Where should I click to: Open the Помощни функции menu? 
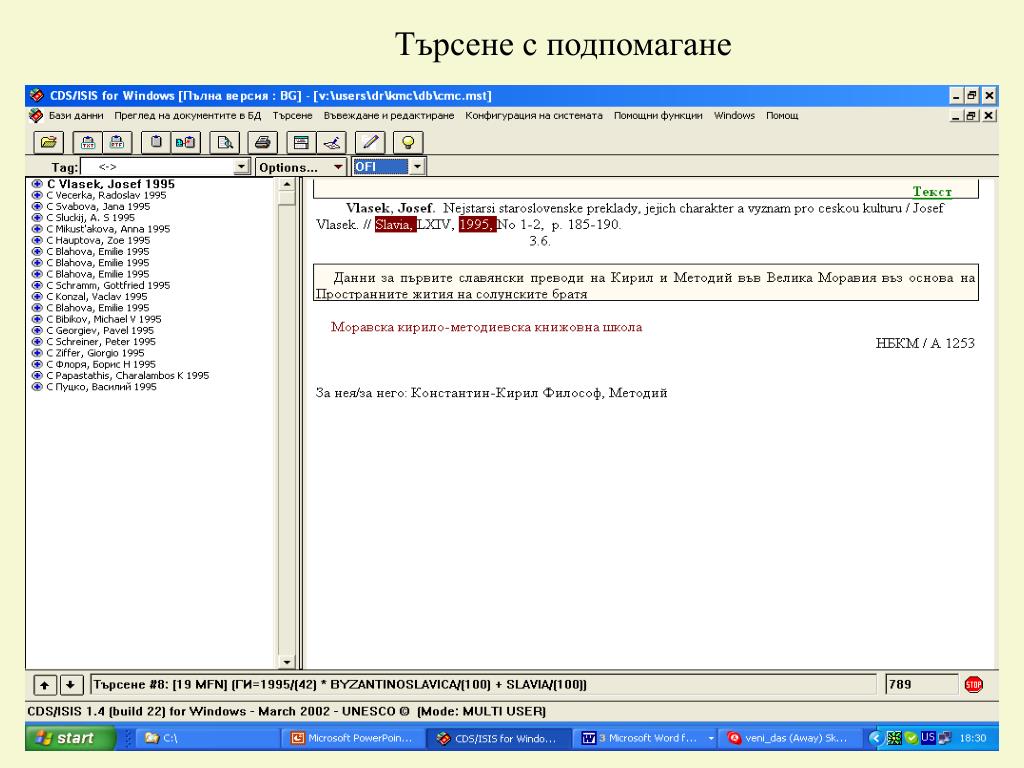click(x=658, y=116)
